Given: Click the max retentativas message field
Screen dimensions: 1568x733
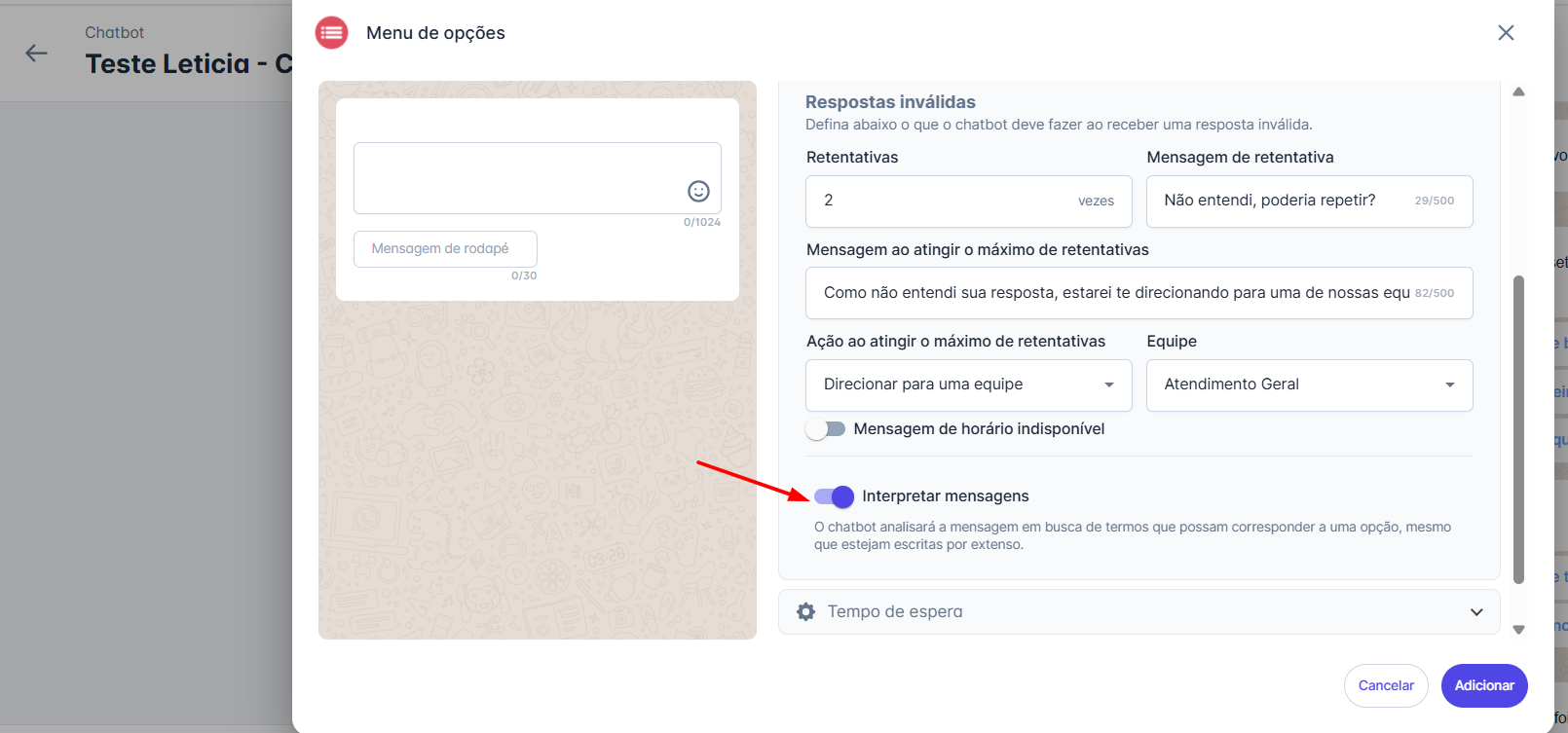Looking at the screenshot, I should (1115, 293).
